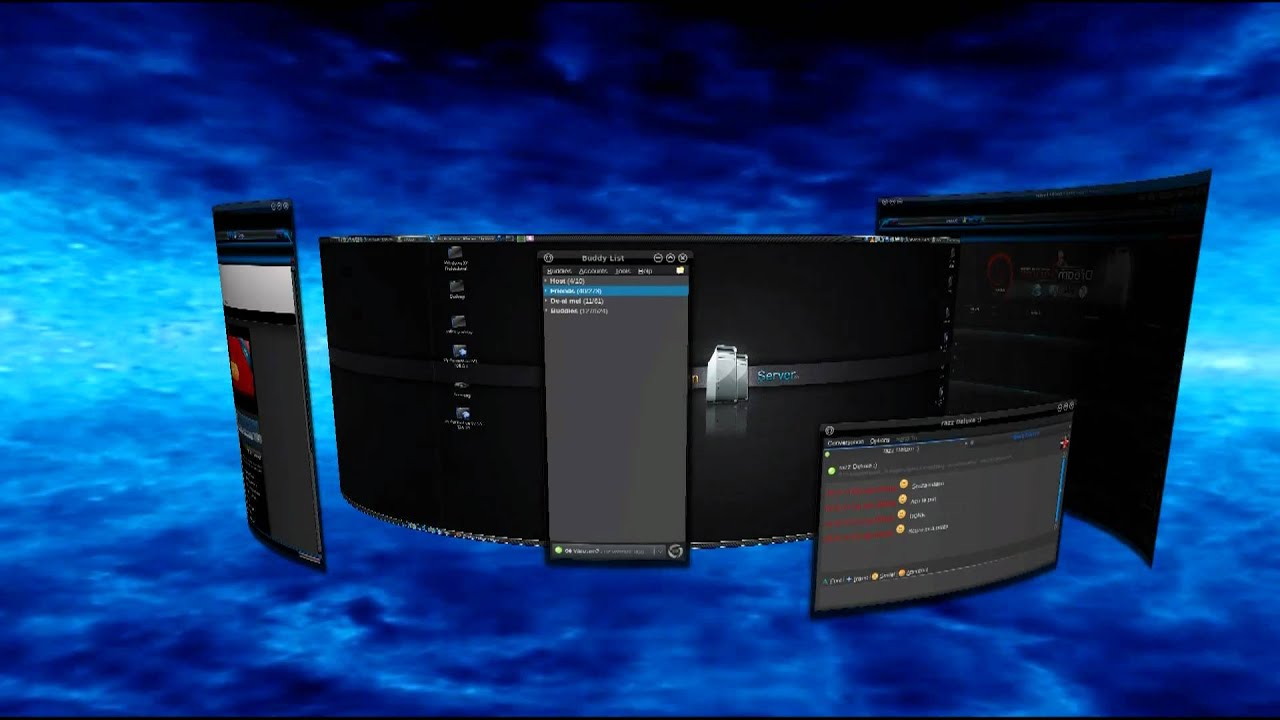Open the third dark folder desktop icon
The width and height of the screenshot is (1280, 720).
[x=458, y=322]
